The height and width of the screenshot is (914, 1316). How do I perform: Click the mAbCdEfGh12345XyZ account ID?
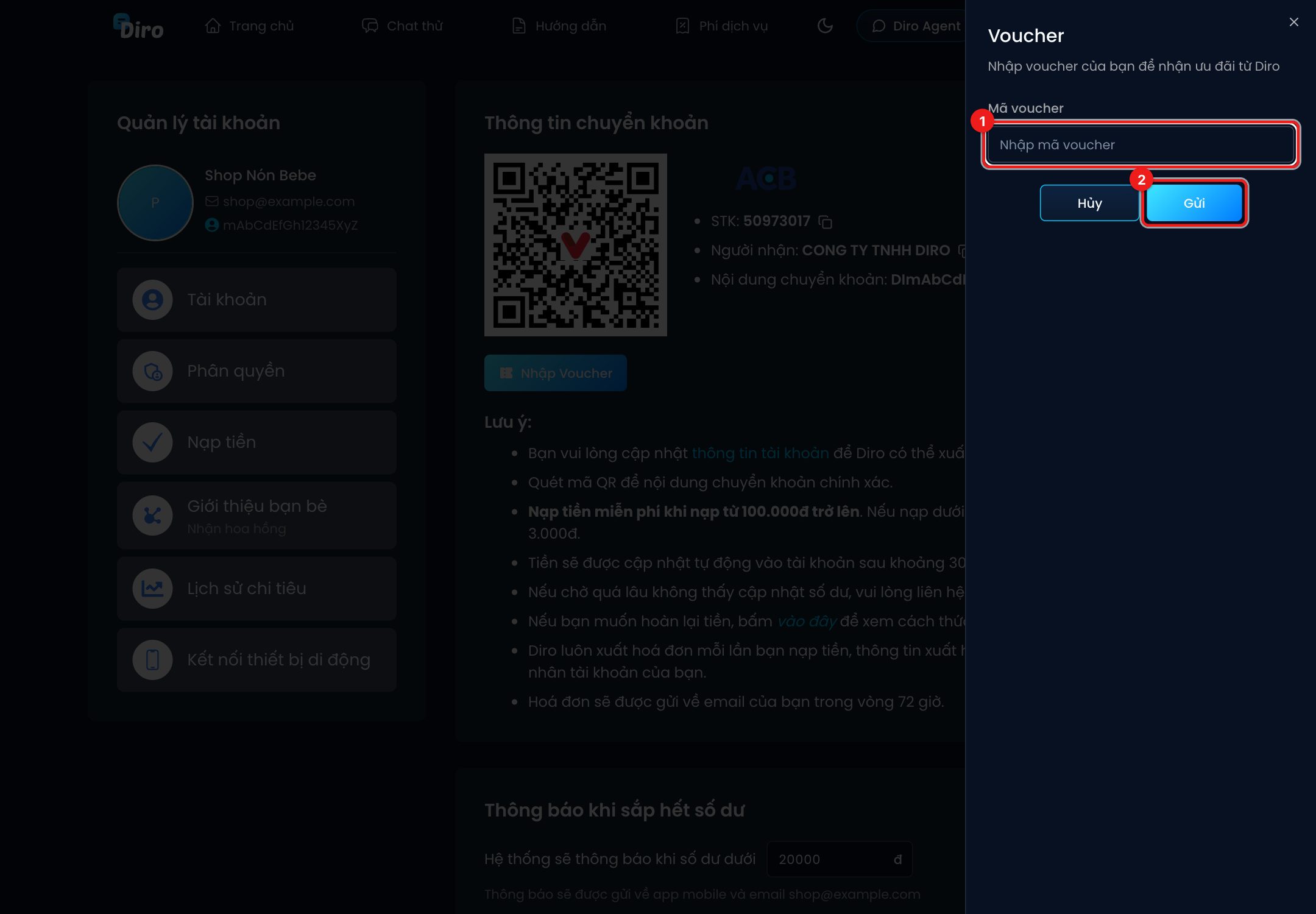point(290,225)
